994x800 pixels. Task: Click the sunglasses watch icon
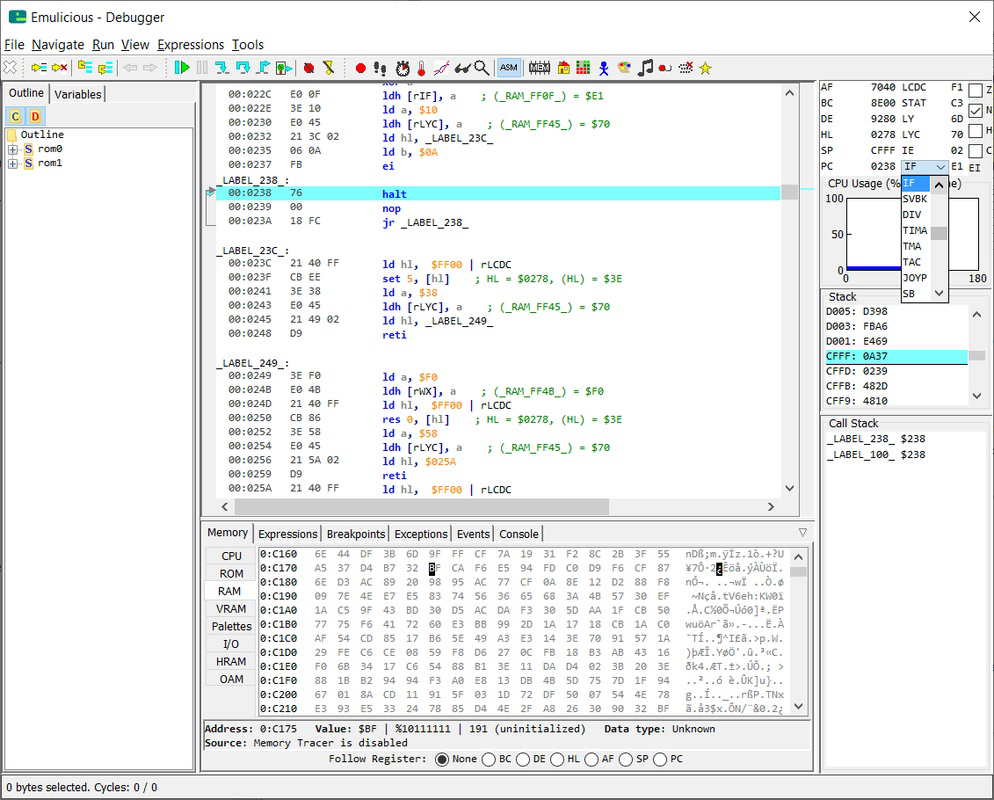(x=462, y=68)
